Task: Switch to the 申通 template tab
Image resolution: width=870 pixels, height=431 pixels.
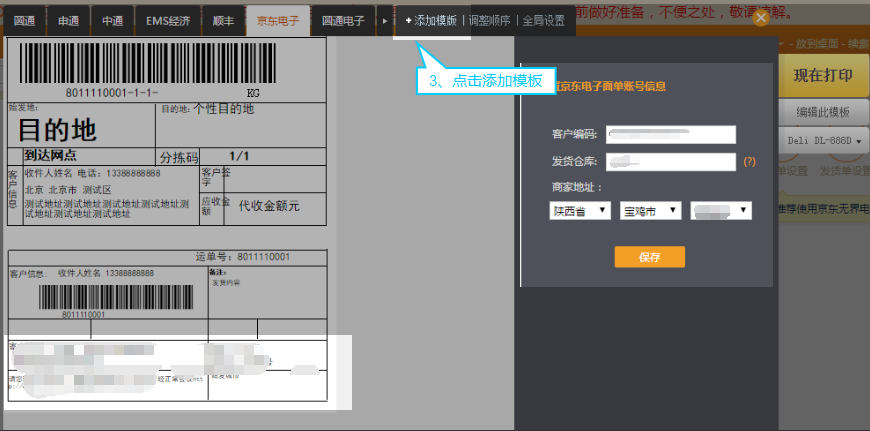Action: click(x=69, y=21)
